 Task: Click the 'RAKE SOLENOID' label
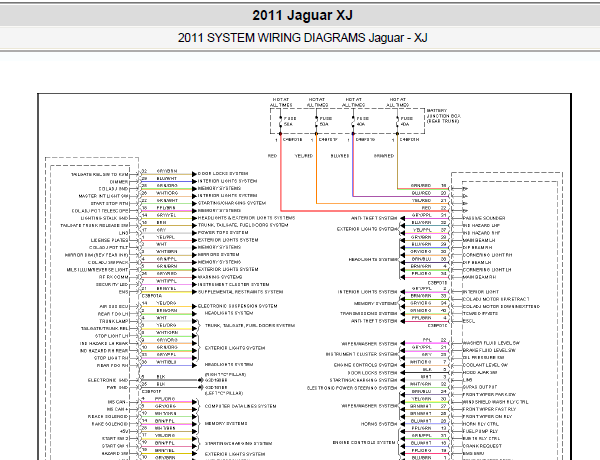coord(110,424)
